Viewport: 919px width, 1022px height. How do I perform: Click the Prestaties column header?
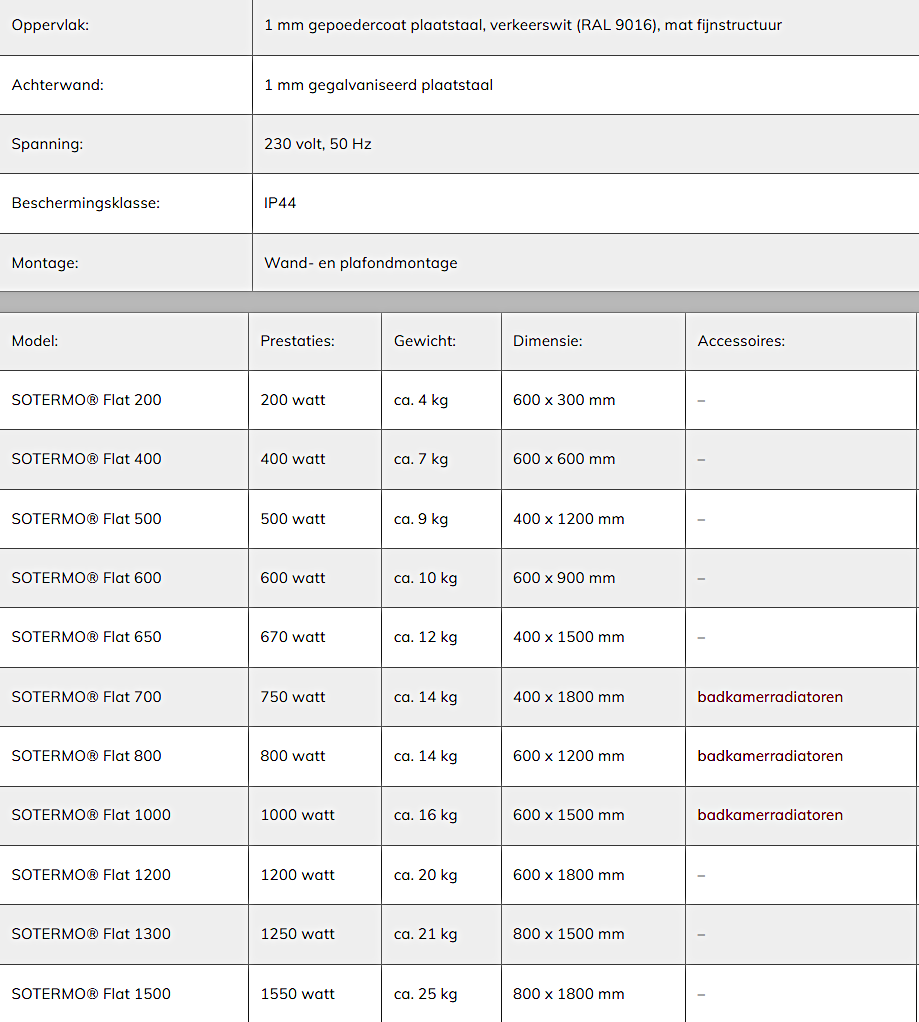tap(297, 341)
